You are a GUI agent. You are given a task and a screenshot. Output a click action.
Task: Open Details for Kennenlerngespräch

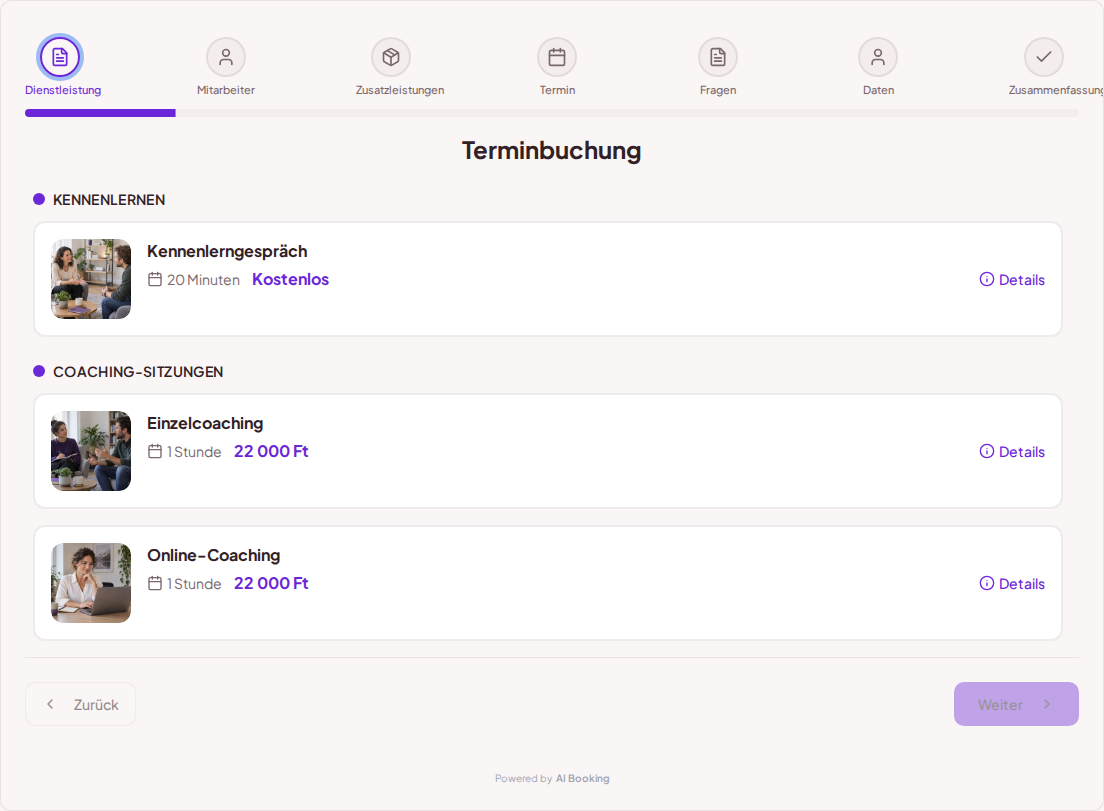click(x=1012, y=279)
